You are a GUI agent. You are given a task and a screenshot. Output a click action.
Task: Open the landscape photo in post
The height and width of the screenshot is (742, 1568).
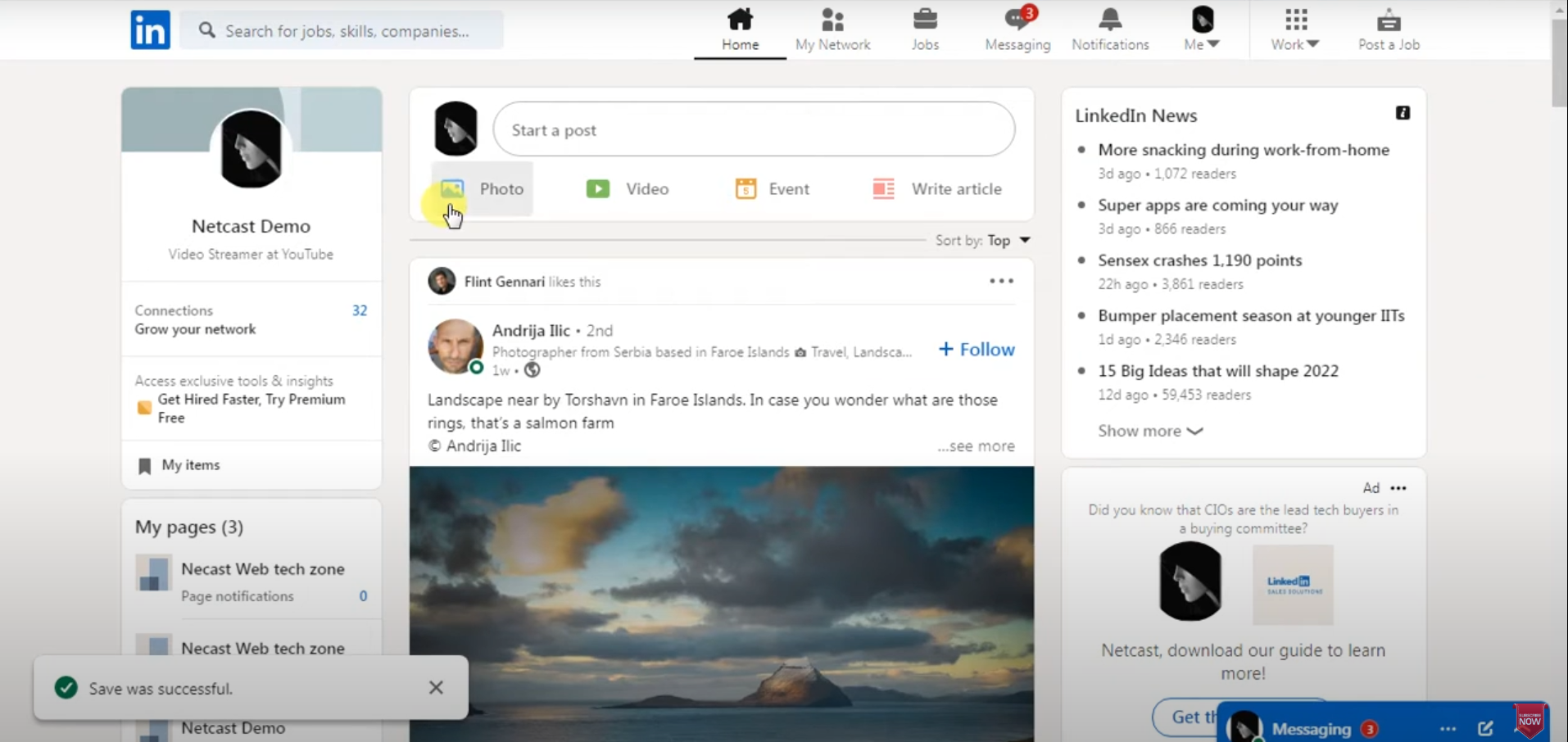pyautogui.click(x=722, y=604)
